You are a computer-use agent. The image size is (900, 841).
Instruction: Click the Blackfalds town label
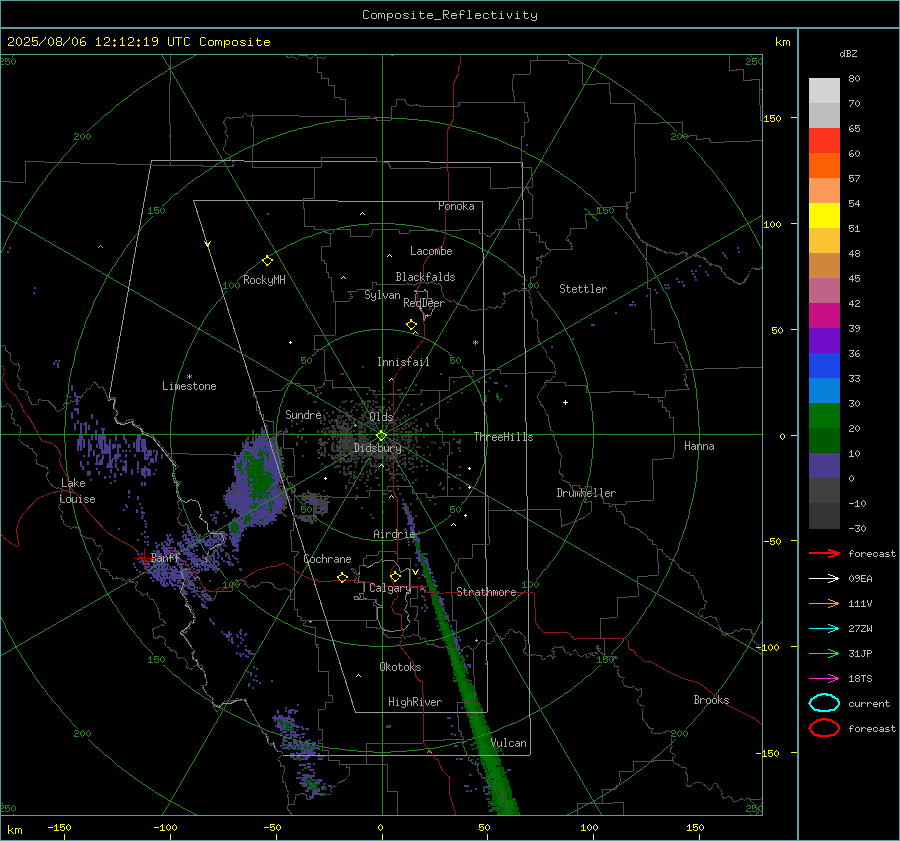tap(425, 277)
